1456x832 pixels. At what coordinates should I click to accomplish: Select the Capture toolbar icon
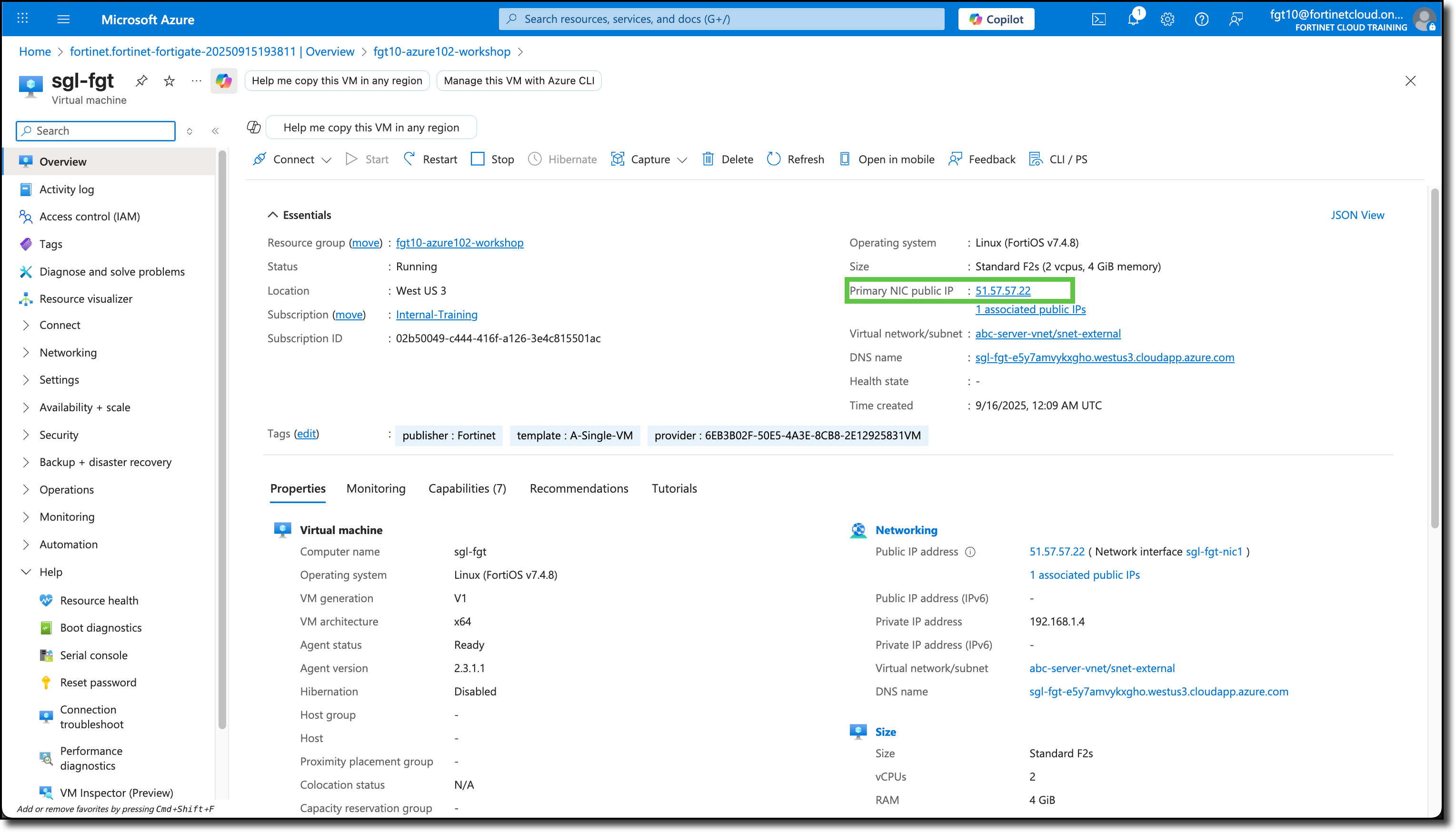618,159
